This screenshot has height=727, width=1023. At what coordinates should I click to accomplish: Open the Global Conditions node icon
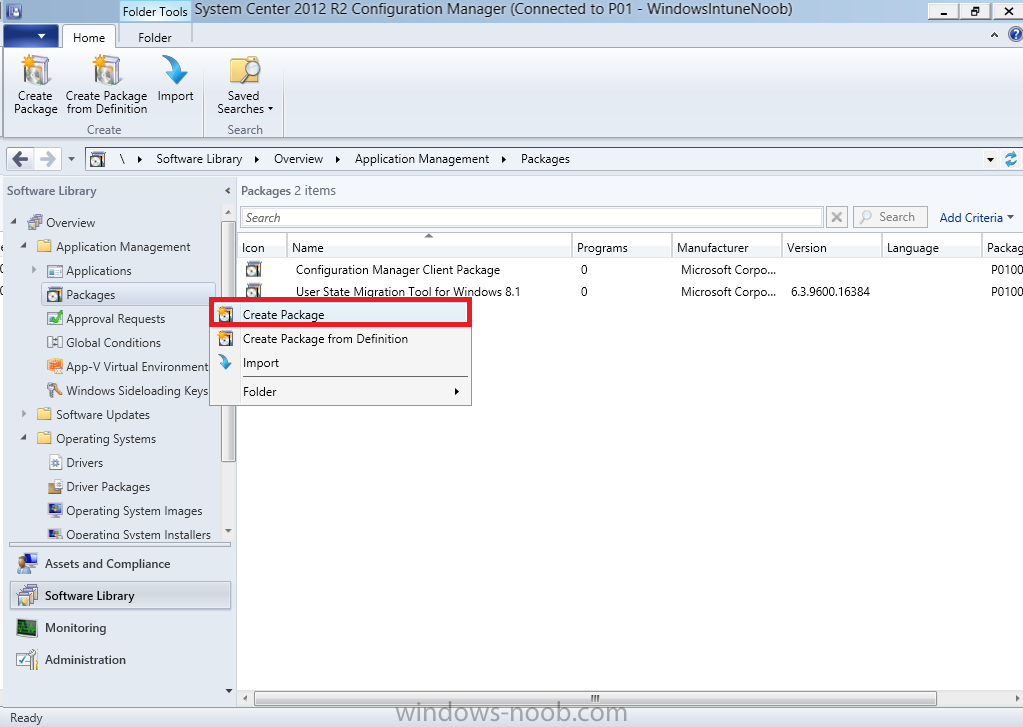[x=55, y=343]
